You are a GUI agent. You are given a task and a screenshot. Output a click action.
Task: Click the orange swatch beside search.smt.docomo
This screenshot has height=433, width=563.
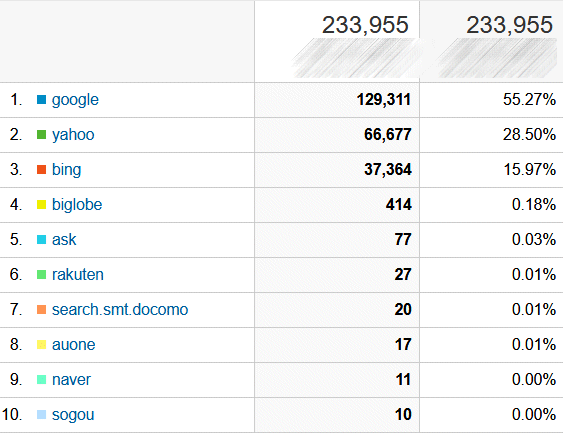(41, 309)
